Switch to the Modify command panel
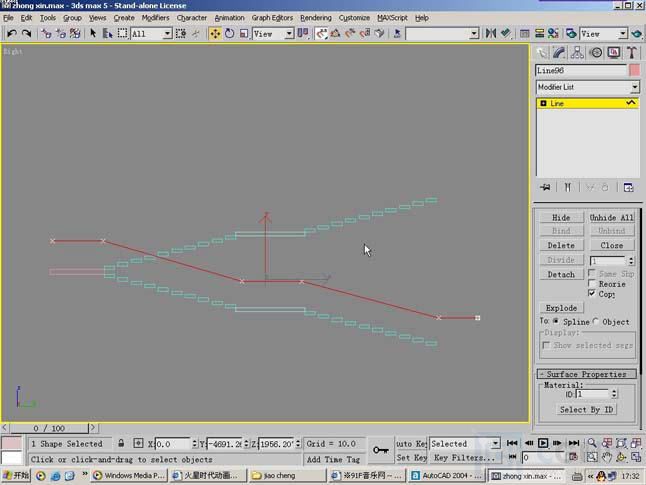 click(x=559, y=53)
